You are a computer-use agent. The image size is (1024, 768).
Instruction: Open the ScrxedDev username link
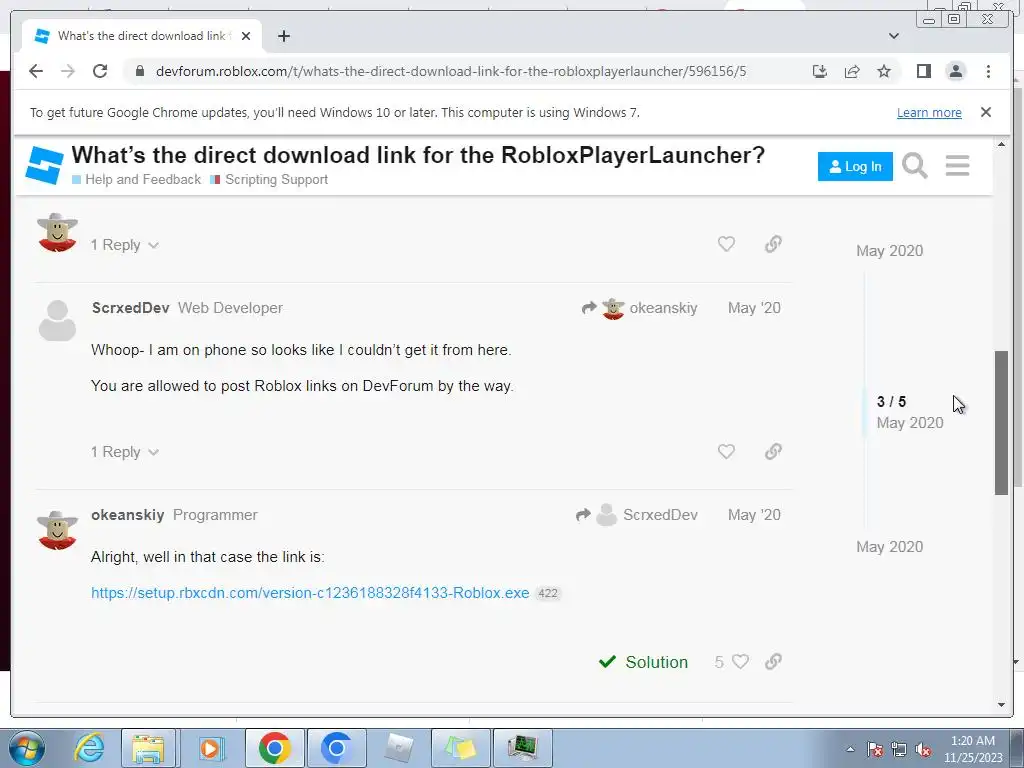click(x=131, y=308)
